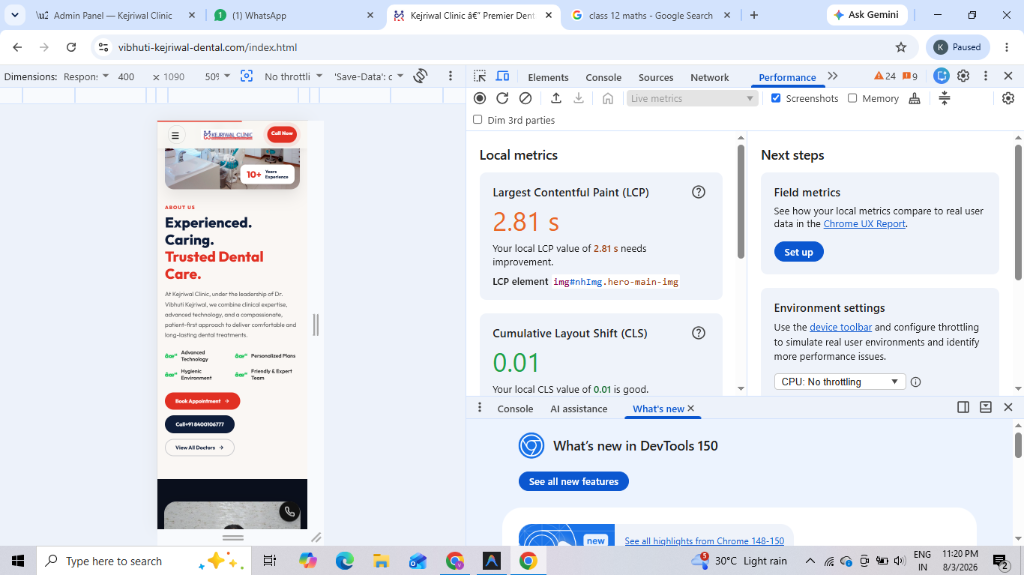
Task: Click See all new features button
Action: tap(573, 481)
